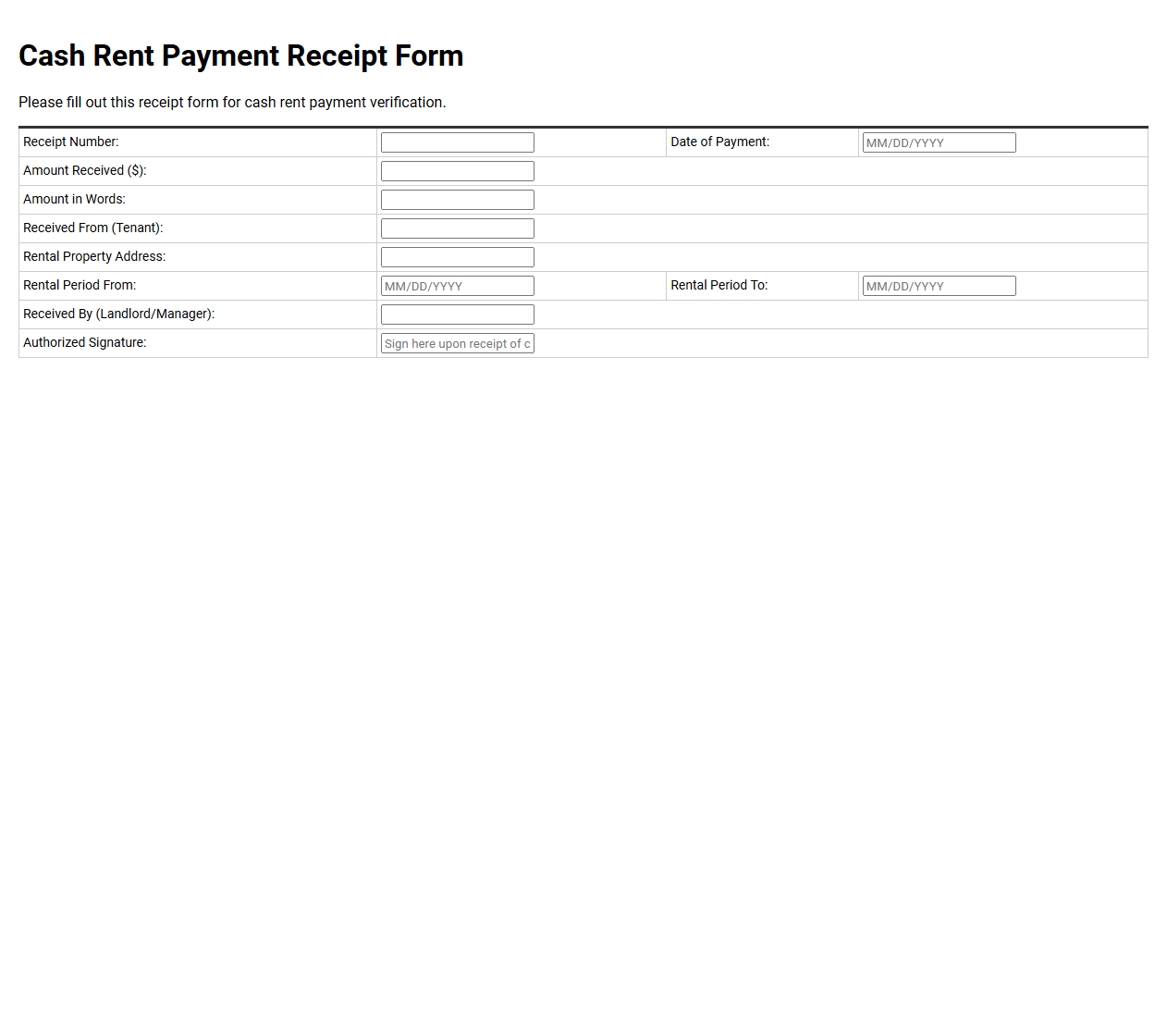
Task: Focus the Date of Payment field
Action: coord(939,142)
